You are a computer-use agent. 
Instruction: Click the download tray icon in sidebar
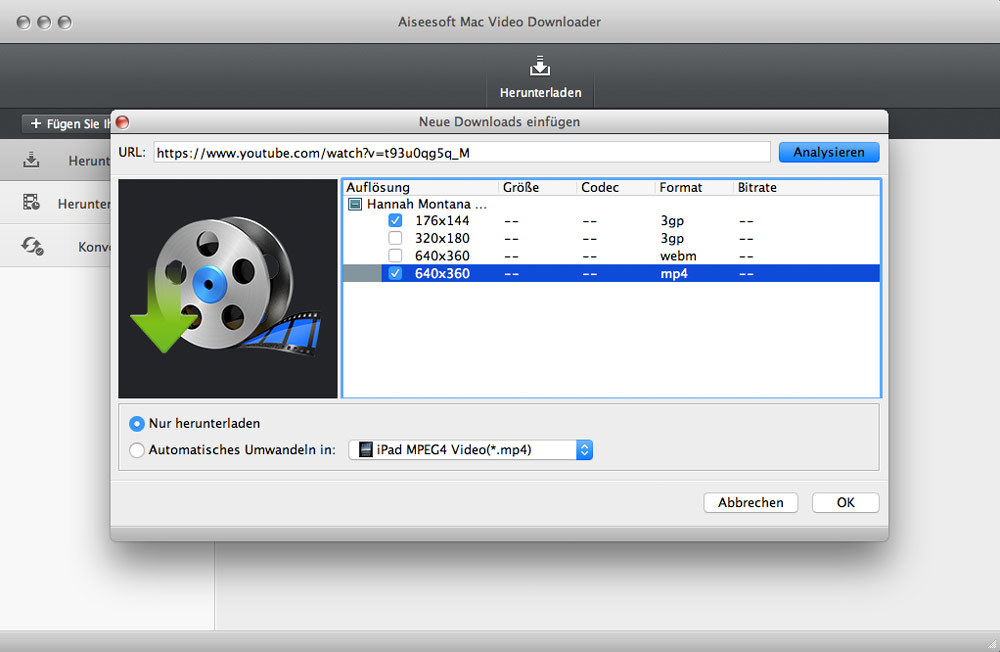[31, 160]
